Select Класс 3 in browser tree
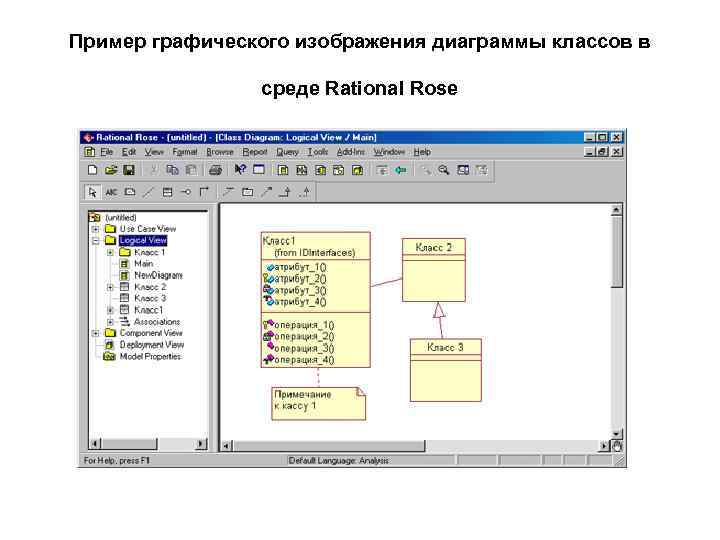 click(150, 298)
